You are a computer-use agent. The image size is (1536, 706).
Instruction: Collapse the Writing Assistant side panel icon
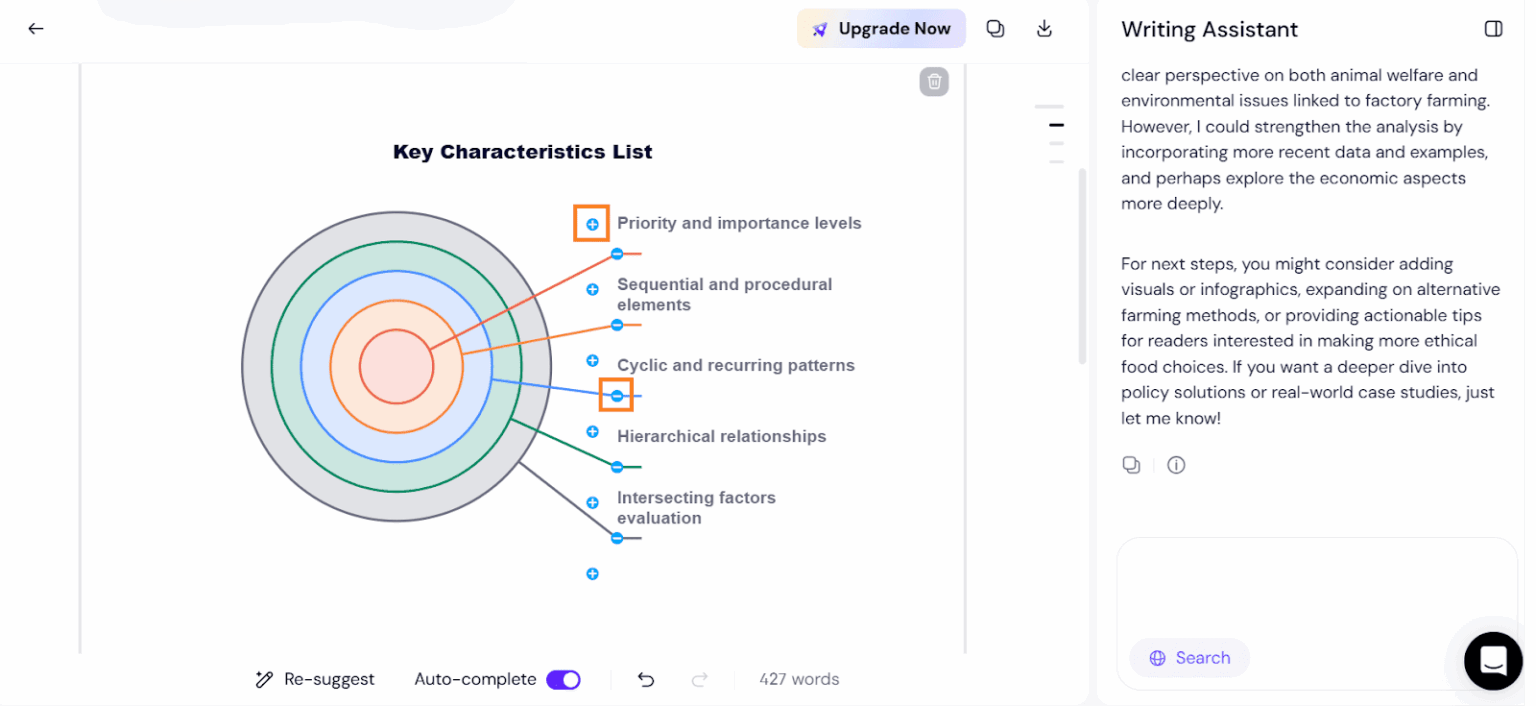(x=1493, y=29)
